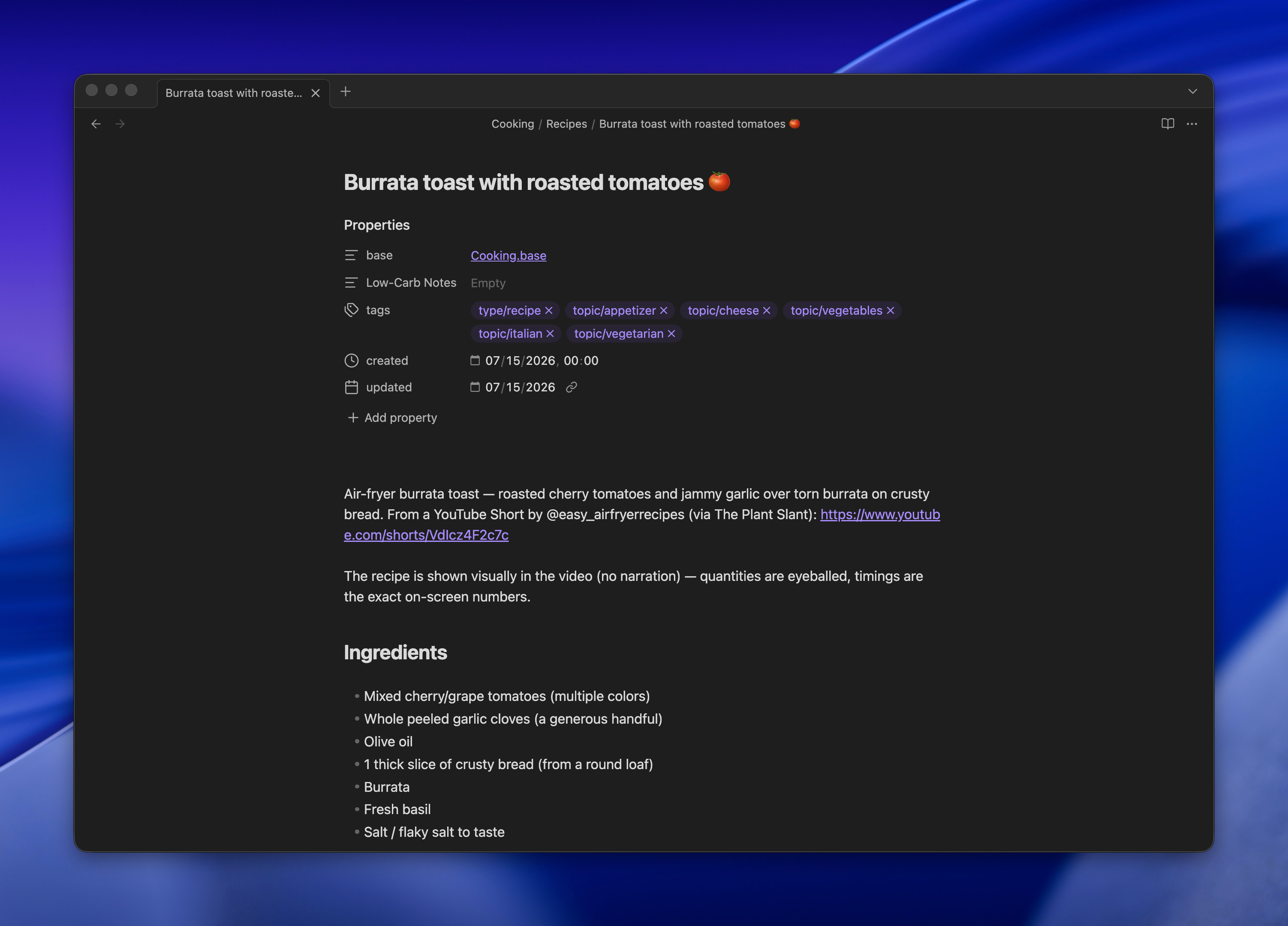1288x926 pixels.
Task: Click paragraph starting 'Air-fryer burrata toast'
Action: tap(642, 514)
